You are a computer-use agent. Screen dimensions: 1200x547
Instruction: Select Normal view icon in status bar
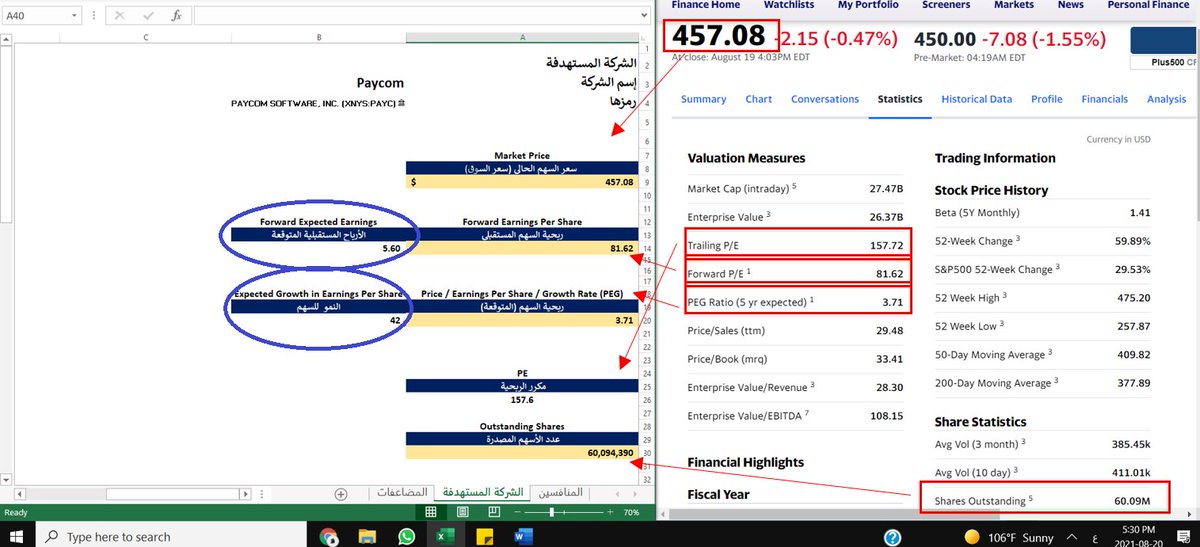tap(431, 512)
